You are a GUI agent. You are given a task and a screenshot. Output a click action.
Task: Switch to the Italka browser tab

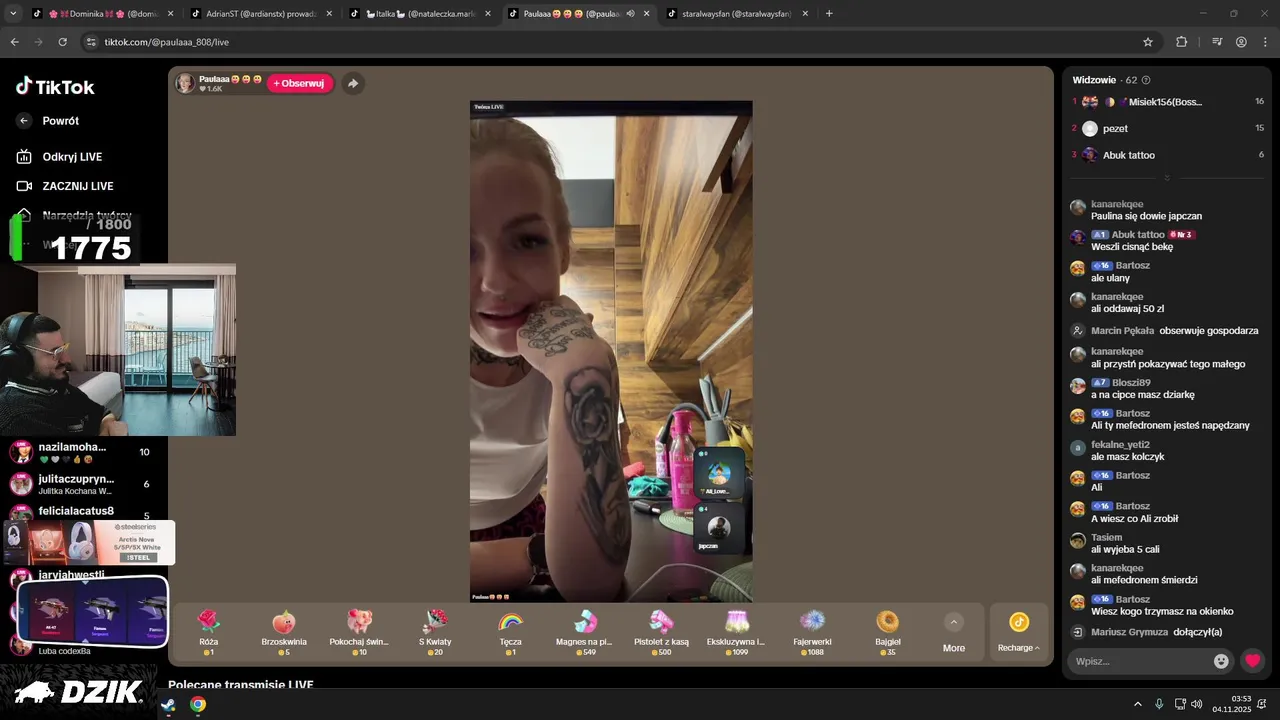419,14
